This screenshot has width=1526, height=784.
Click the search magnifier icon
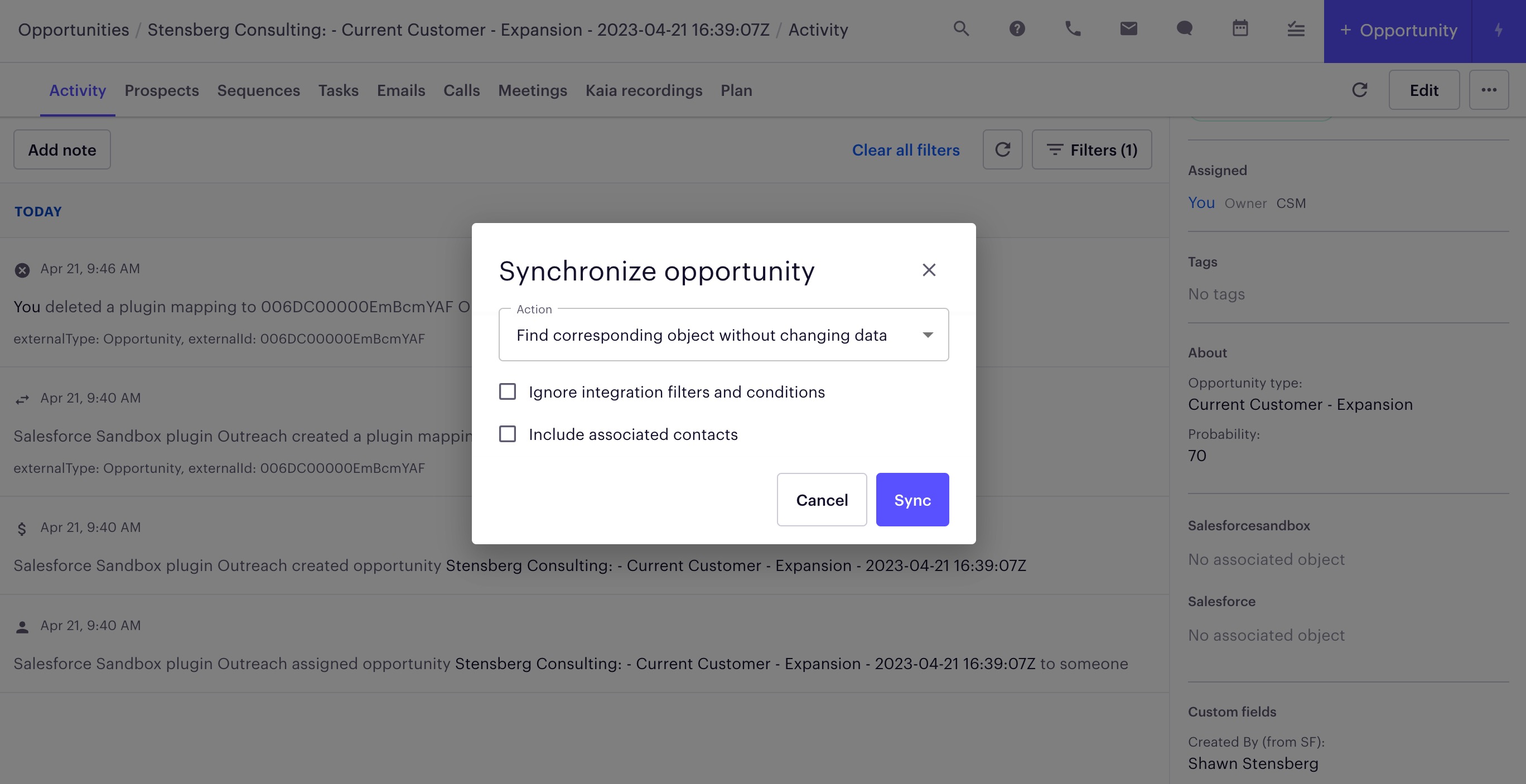961,29
